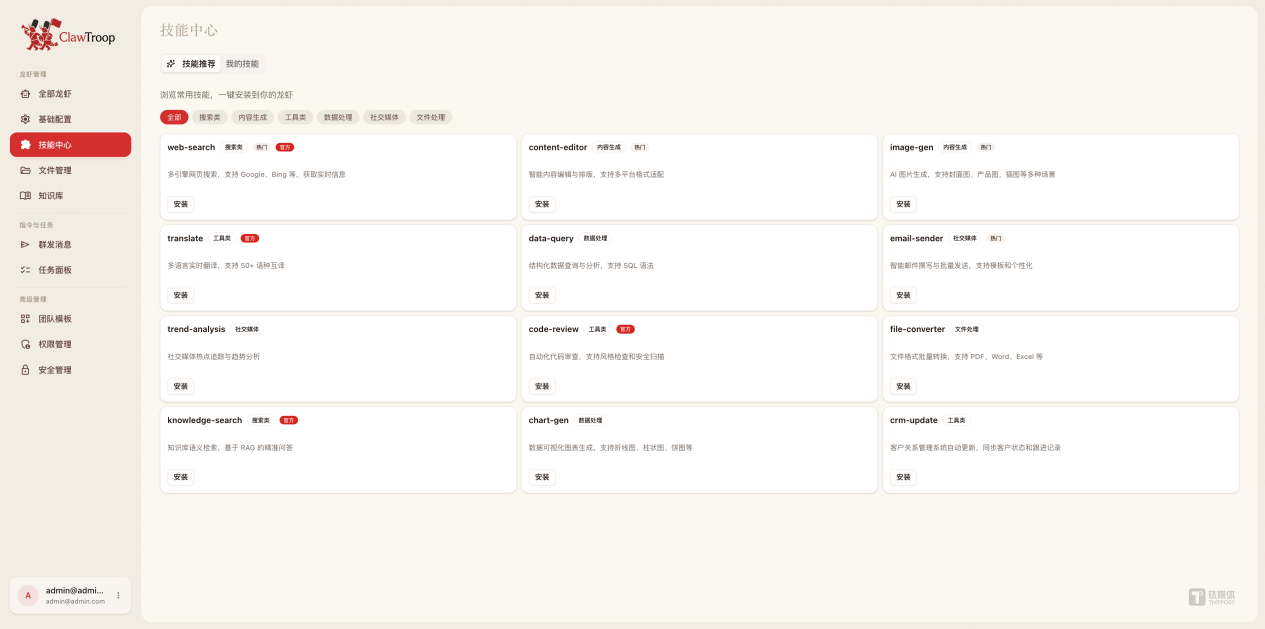The image size is (1265, 629).
Task: Select the 全部 filter chip
Action: (174, 117)
